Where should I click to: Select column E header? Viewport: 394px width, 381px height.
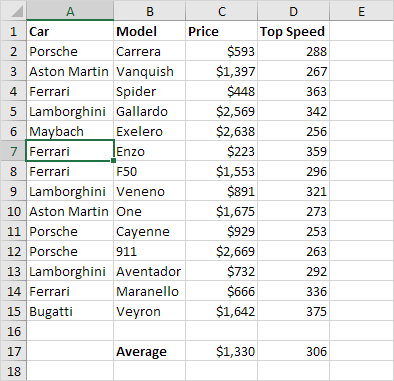pyautogui.click(x=362, y=11)
